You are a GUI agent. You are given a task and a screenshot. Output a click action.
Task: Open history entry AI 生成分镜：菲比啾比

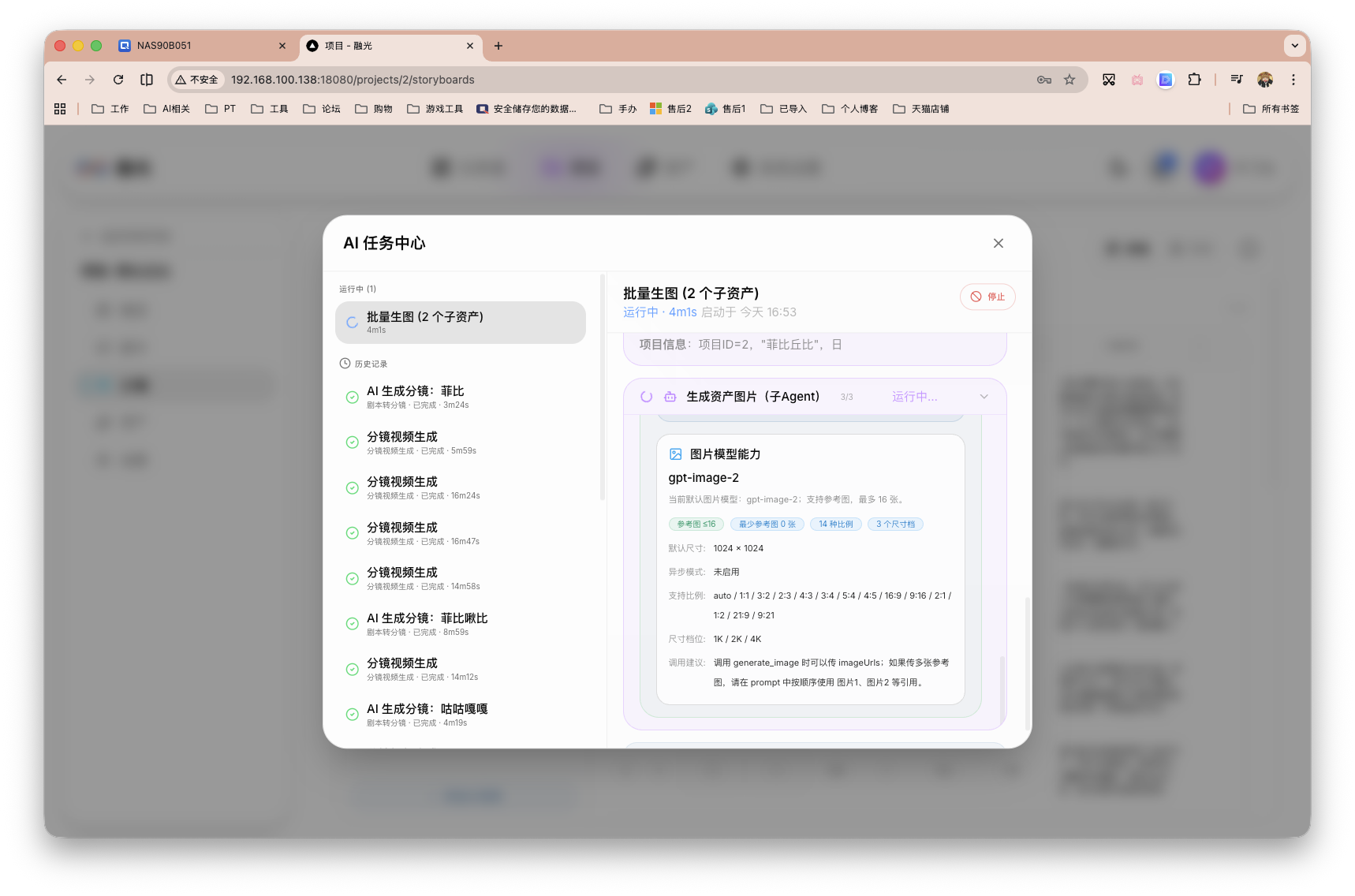(461, 624)
